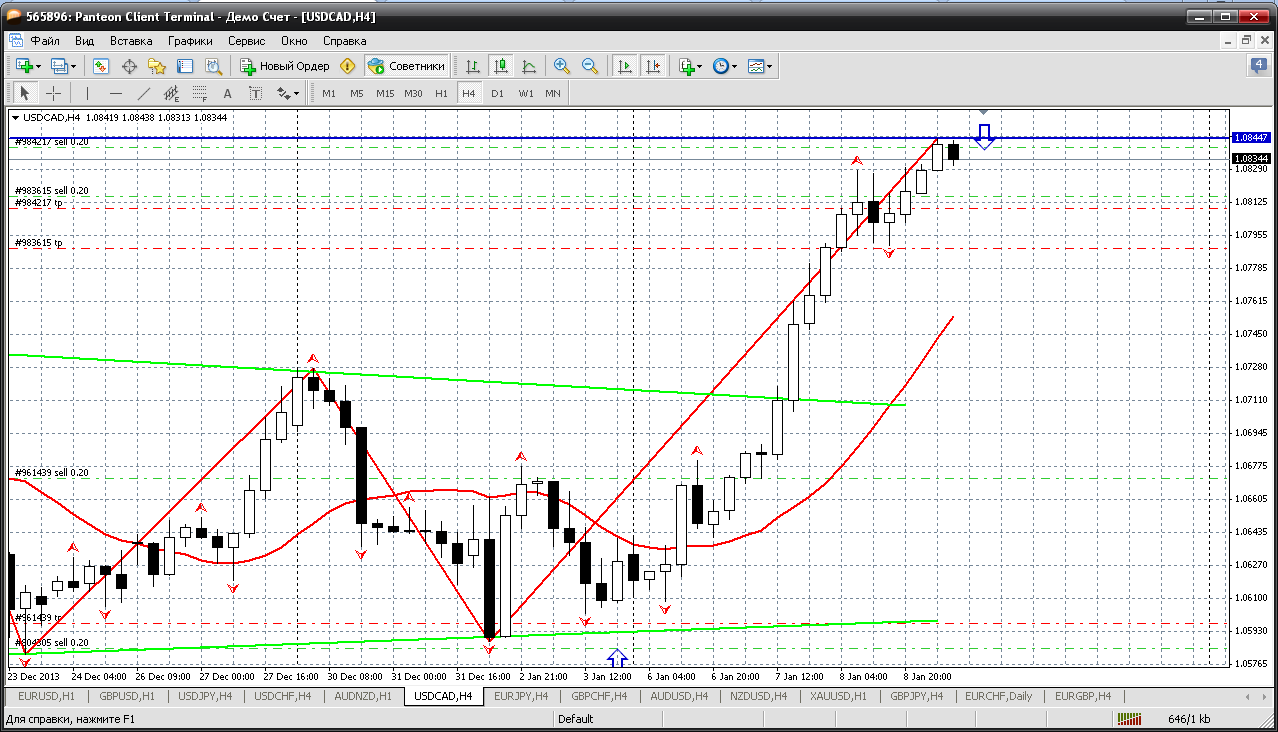Select the cursor arrow tool
1278x732 pixels.
[25, 93]
